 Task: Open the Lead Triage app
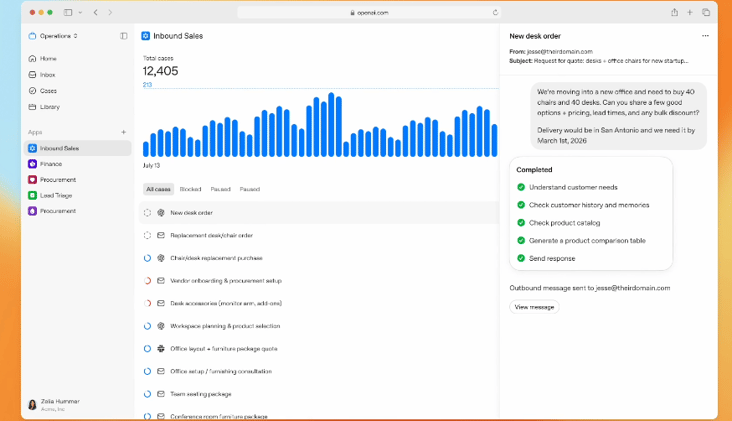57,196
